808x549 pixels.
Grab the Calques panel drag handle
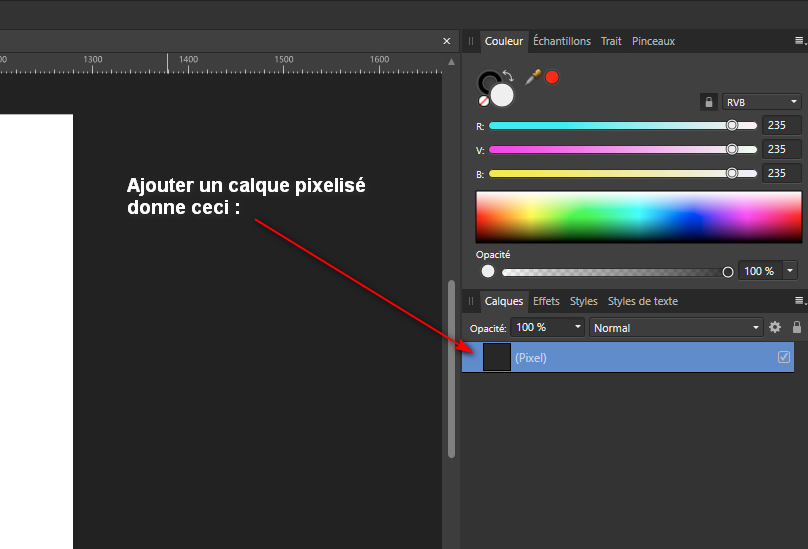tap(470, 301)
